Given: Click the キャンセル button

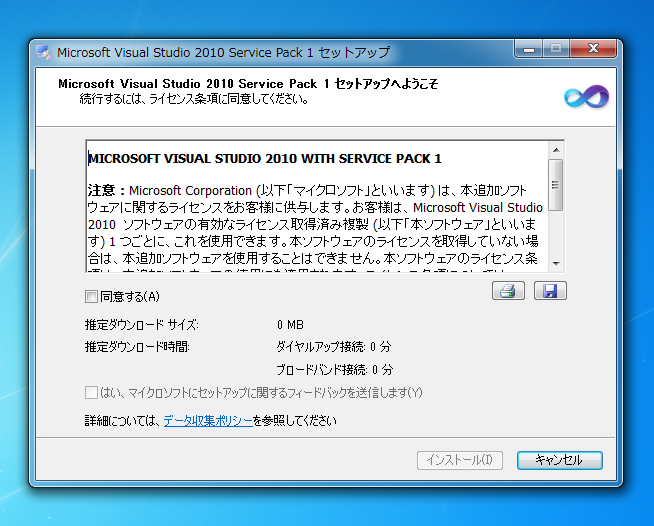Looking at the screenshot, I should [560, 460].
